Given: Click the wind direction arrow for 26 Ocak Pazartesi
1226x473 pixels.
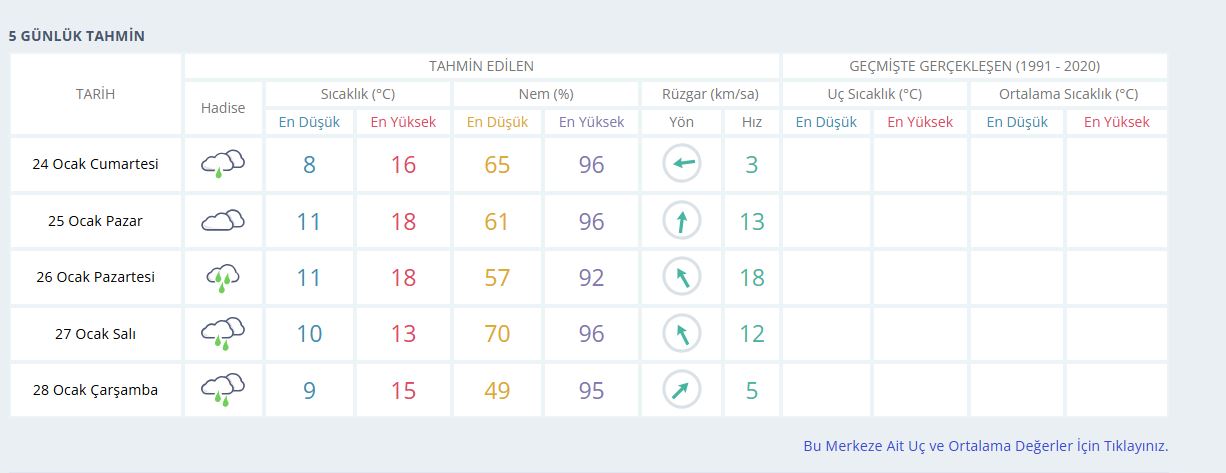Looking at the screenshot, I should pyautogui.click(x=681, y=278).
